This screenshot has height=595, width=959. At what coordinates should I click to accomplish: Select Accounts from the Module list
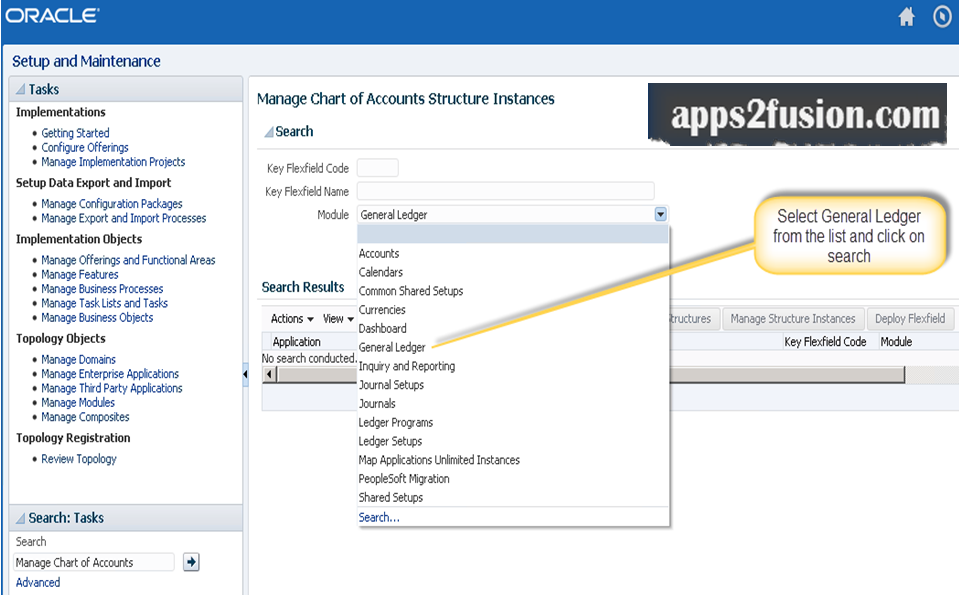click(379, 253)
